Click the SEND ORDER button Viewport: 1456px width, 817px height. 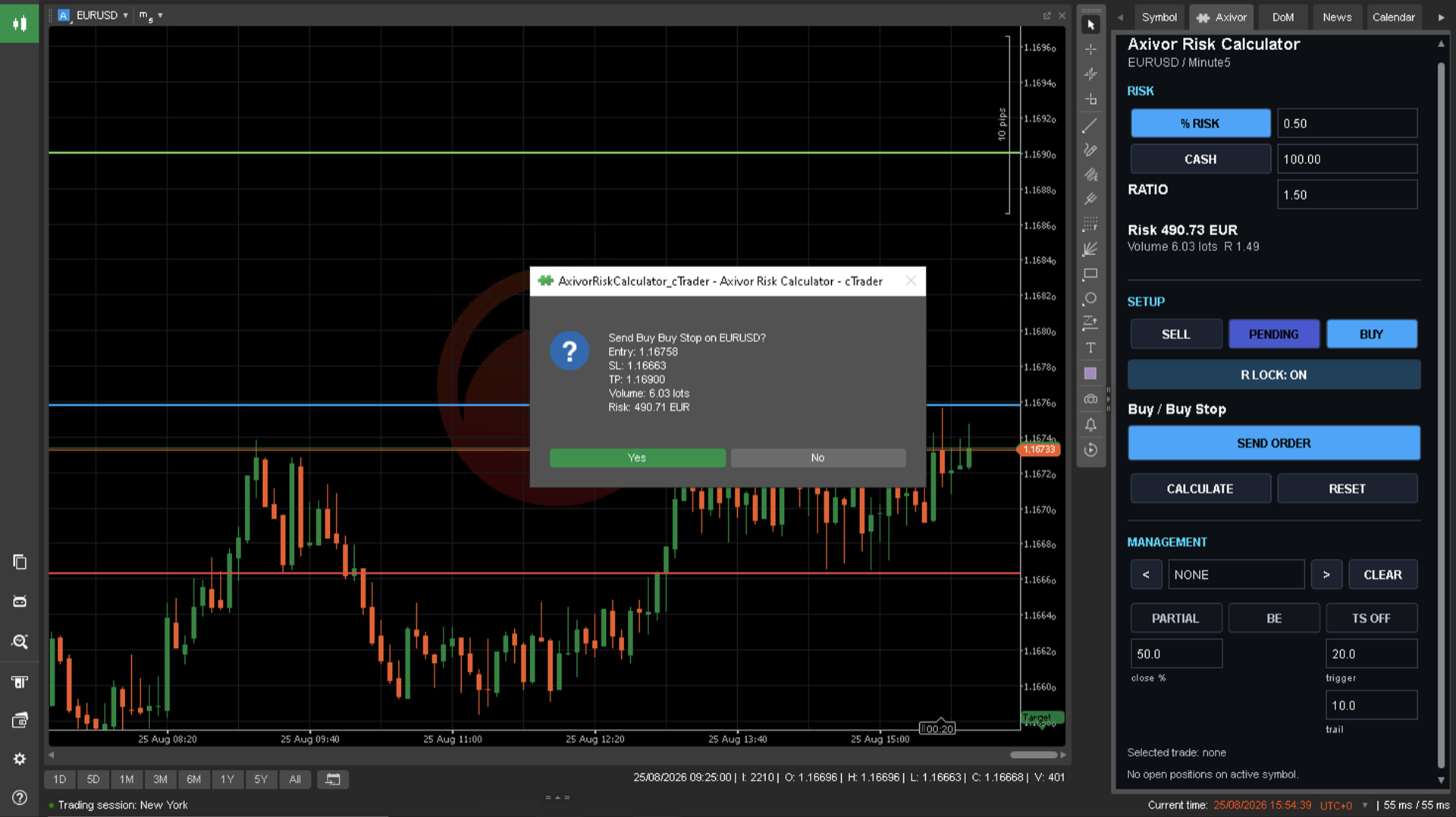coord(1274,443)
